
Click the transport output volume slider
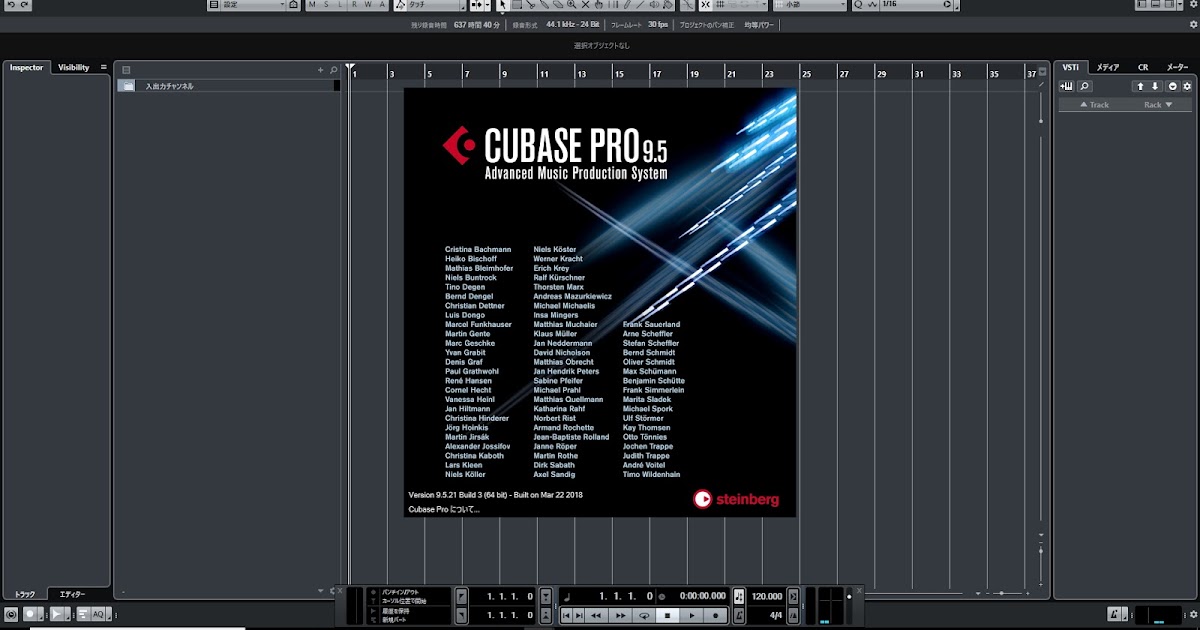coord(849,605)
